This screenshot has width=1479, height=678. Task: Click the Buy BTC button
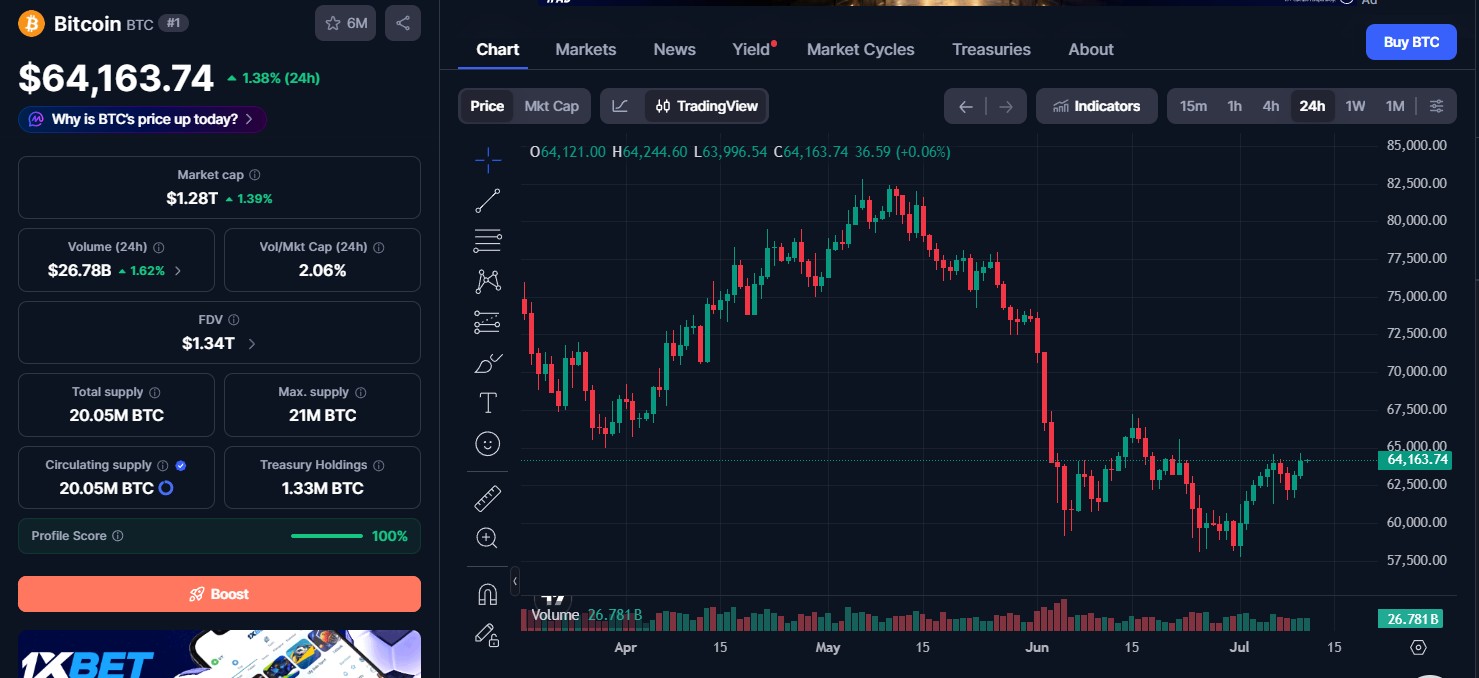1411,42
